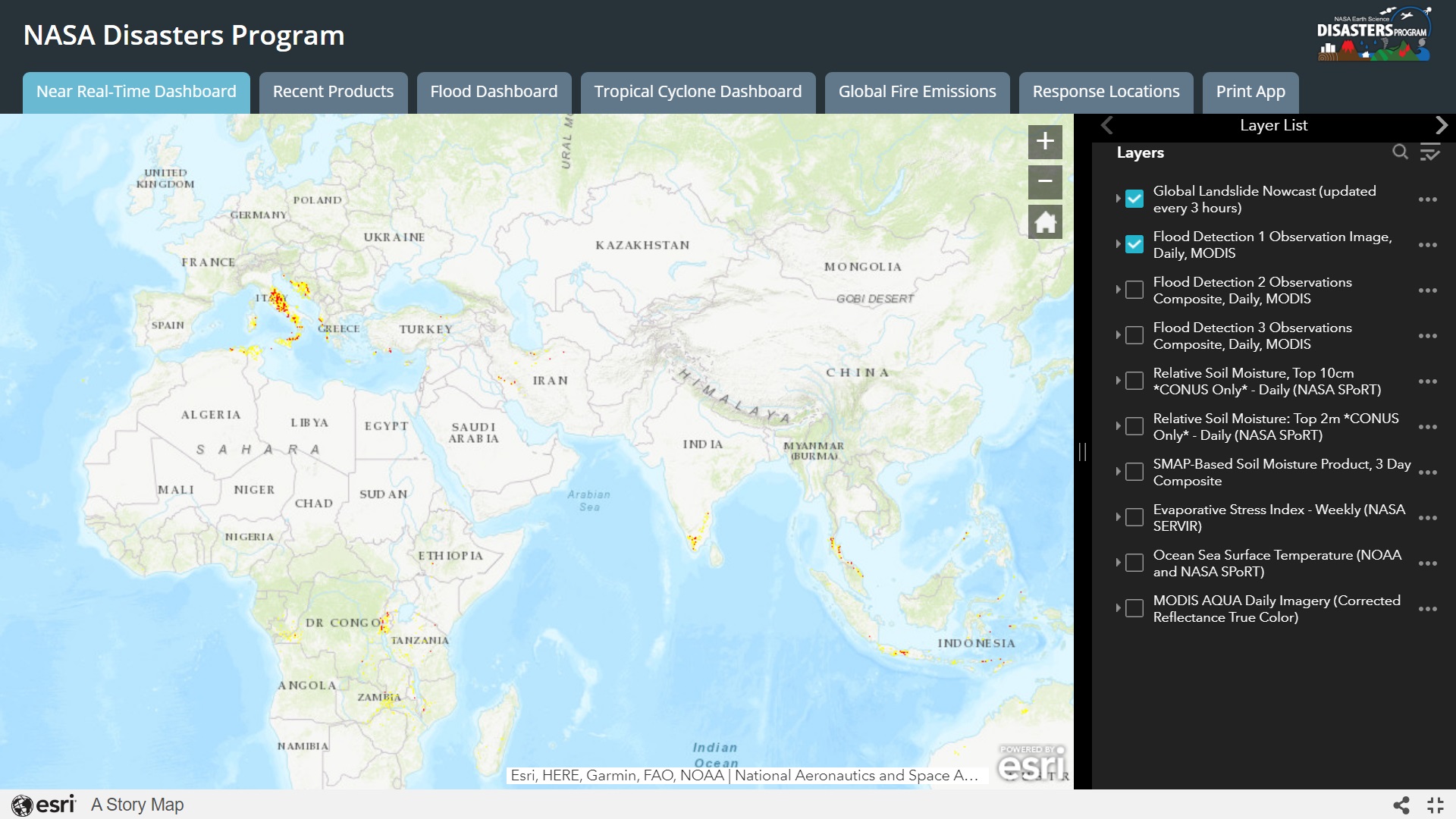1456x819 pixels.
Task: Open Tropical Cyclone Dashboard tab
Action: (698, 92)
